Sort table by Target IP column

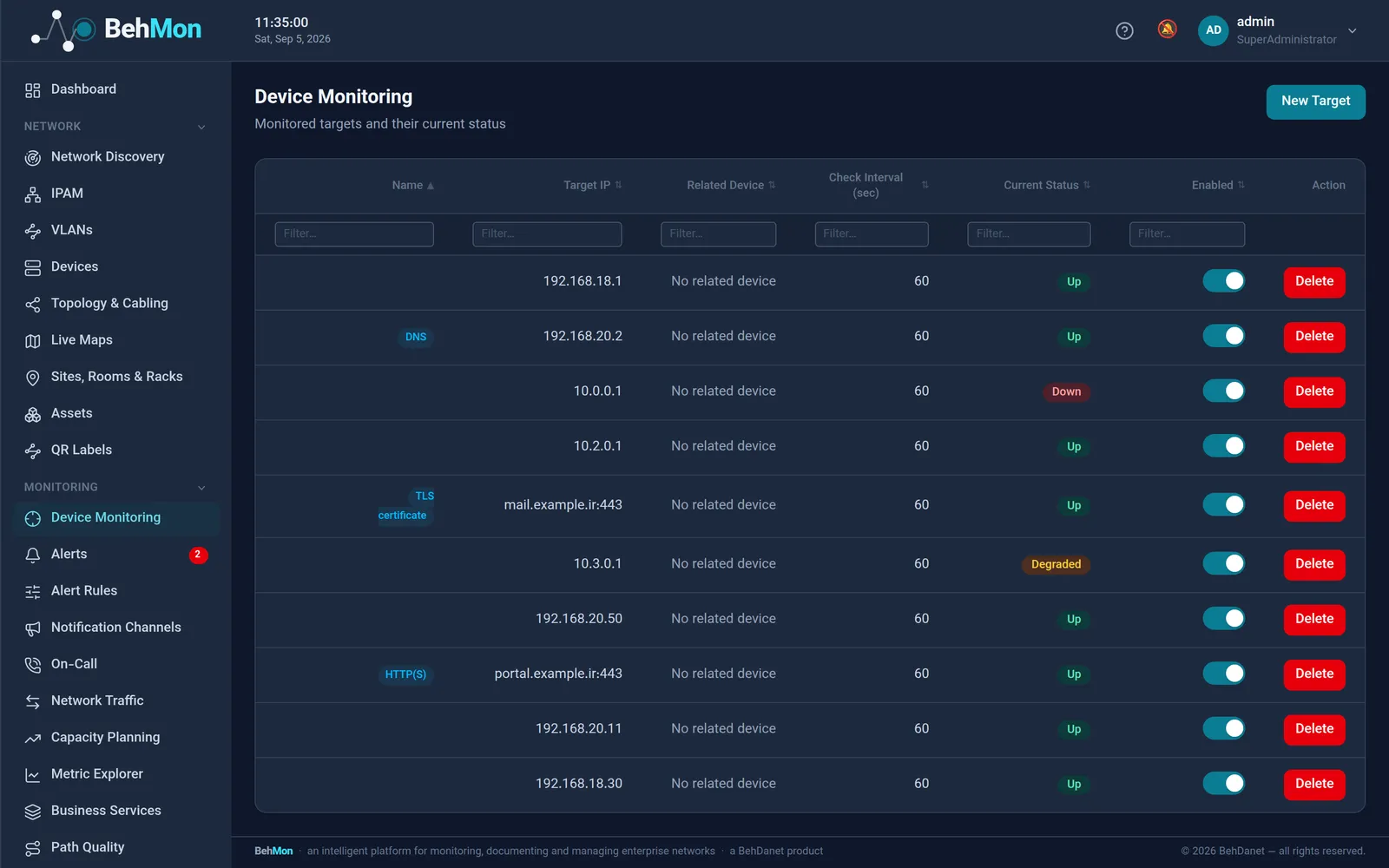(x=592, y=185)
